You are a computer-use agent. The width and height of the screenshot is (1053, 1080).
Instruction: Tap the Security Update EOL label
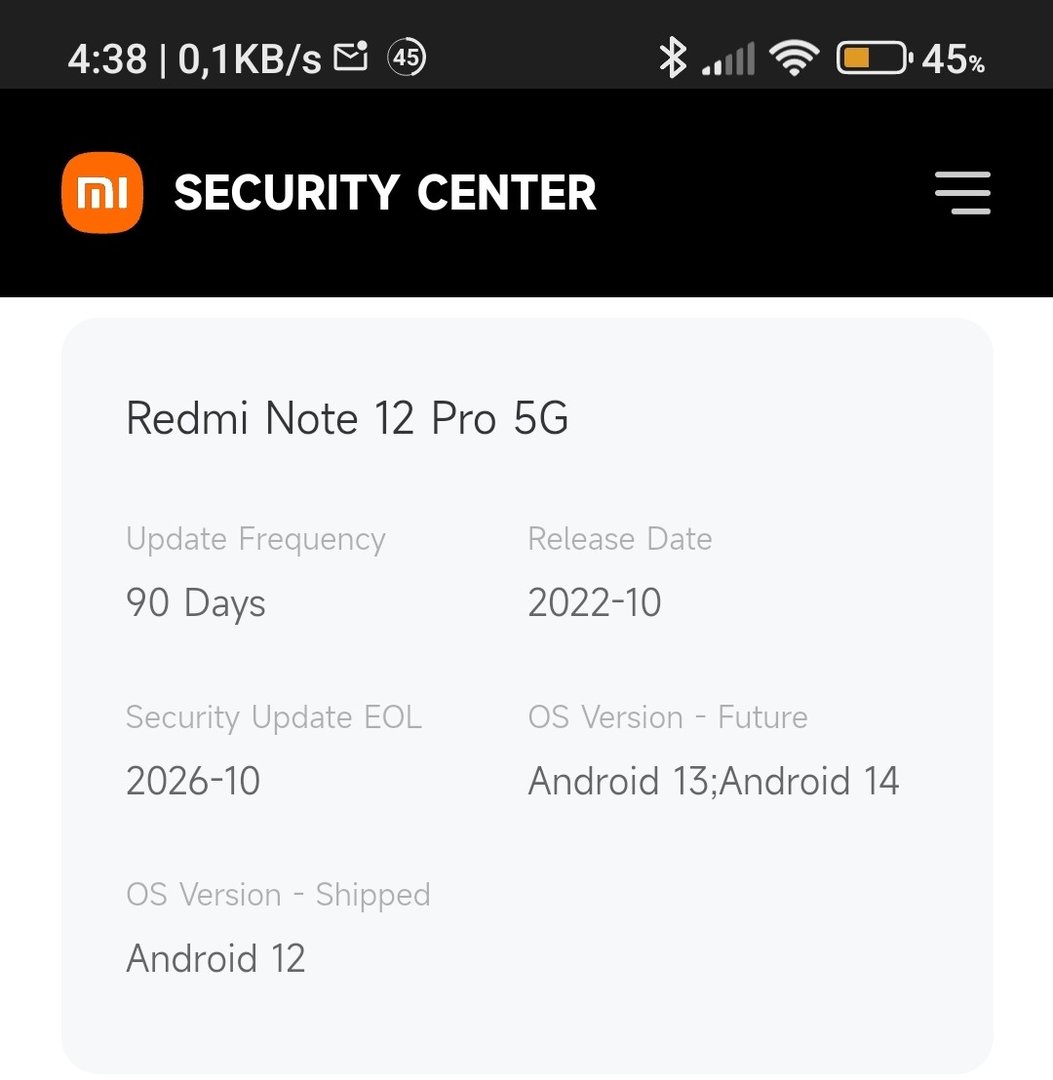pos(274,717)
